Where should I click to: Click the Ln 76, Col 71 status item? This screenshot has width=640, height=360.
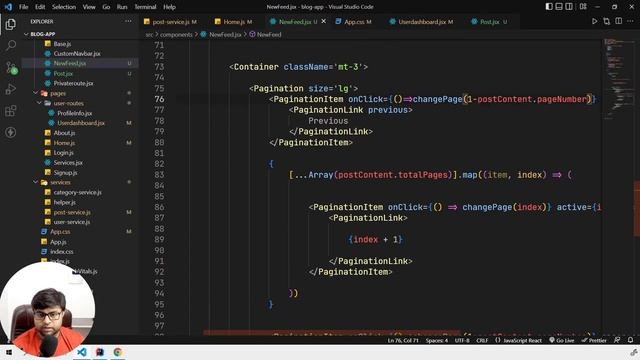point(403,340)
